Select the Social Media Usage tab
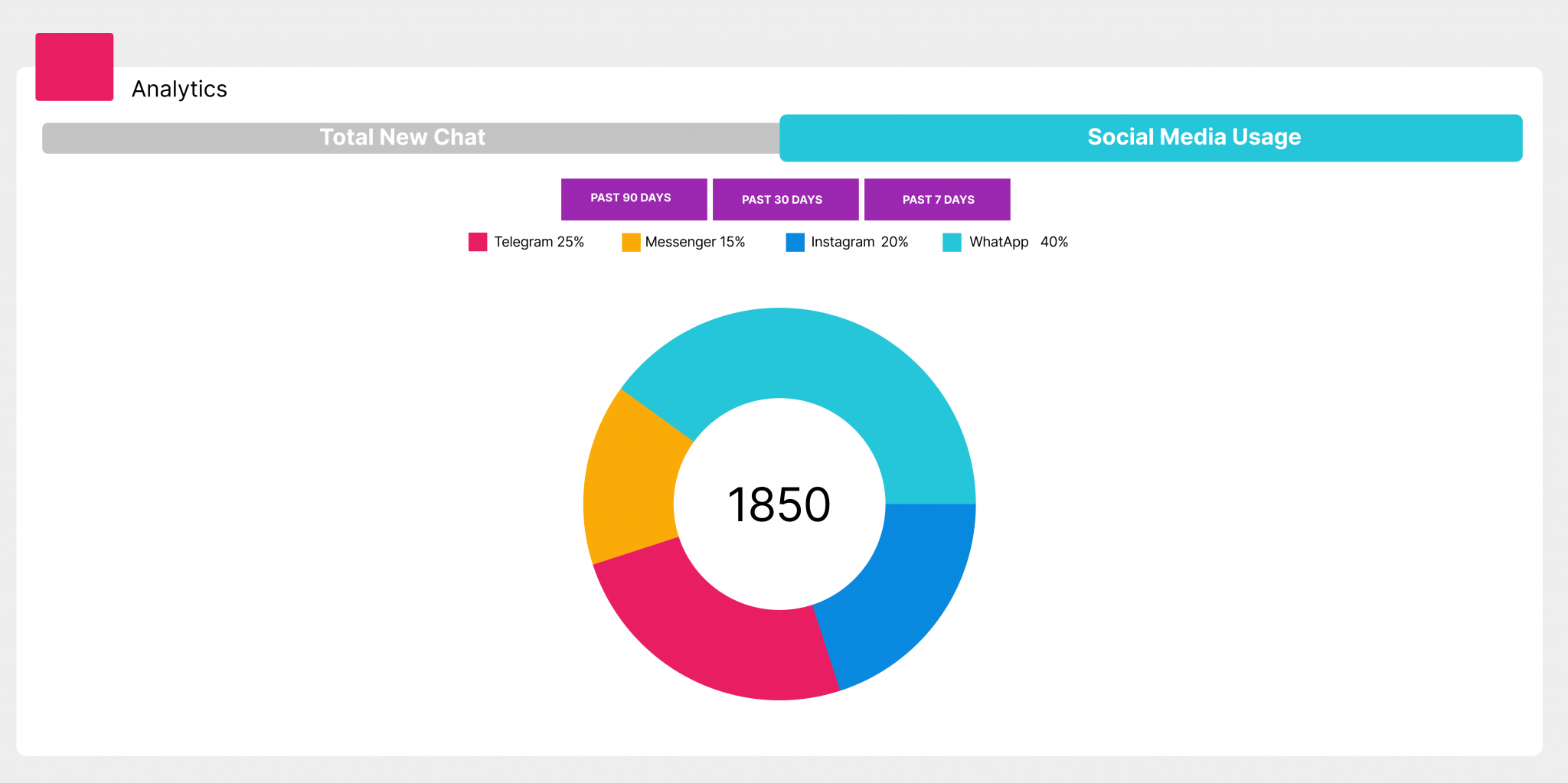Screen dimensions: 1568x783 (1150, 138)
